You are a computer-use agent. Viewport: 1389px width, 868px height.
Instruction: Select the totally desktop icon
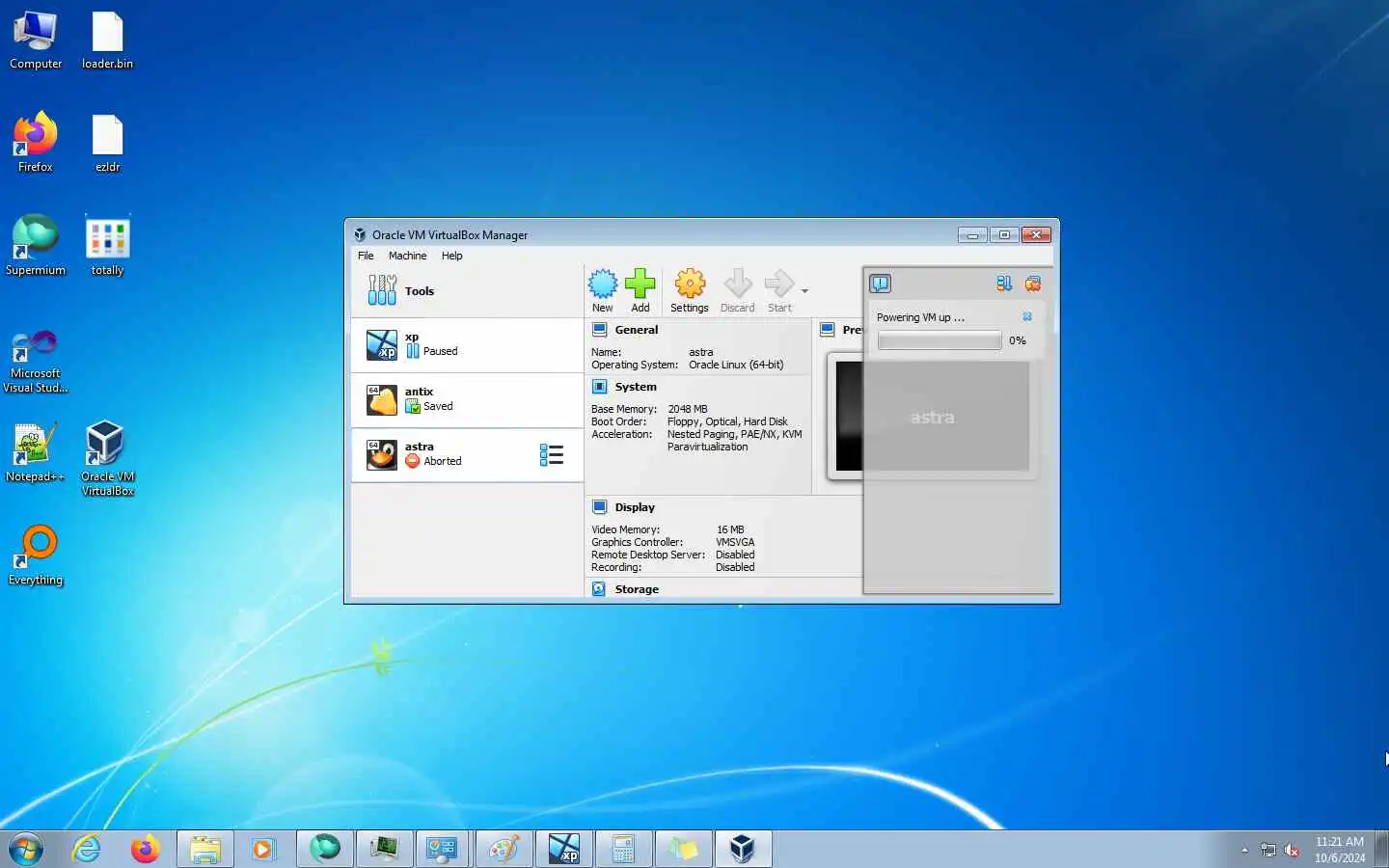[107, 246]
